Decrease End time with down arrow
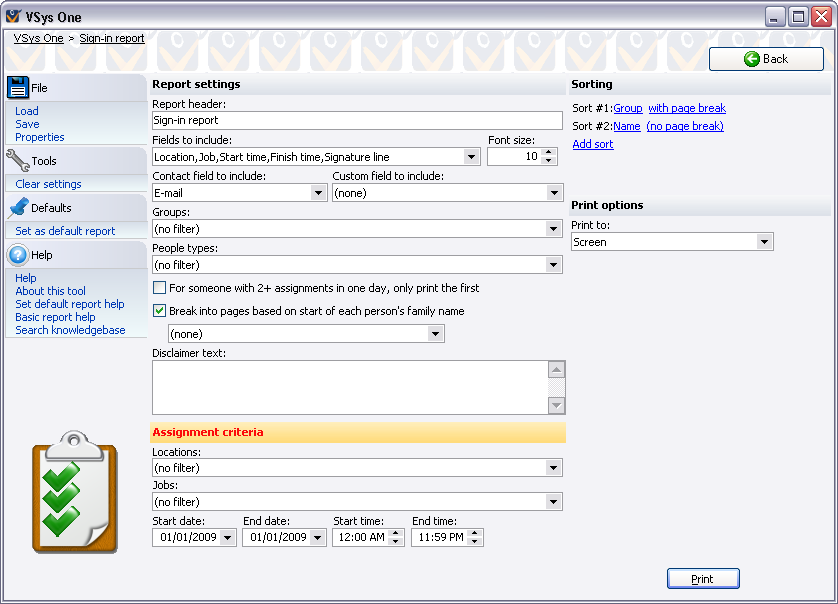 tap(475, 541)
